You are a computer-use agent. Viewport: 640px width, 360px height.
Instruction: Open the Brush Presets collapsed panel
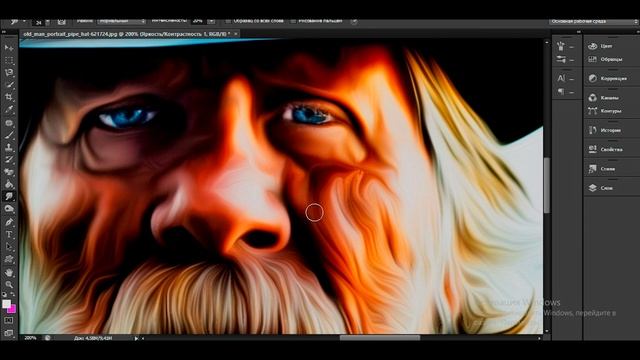[561, 47]
